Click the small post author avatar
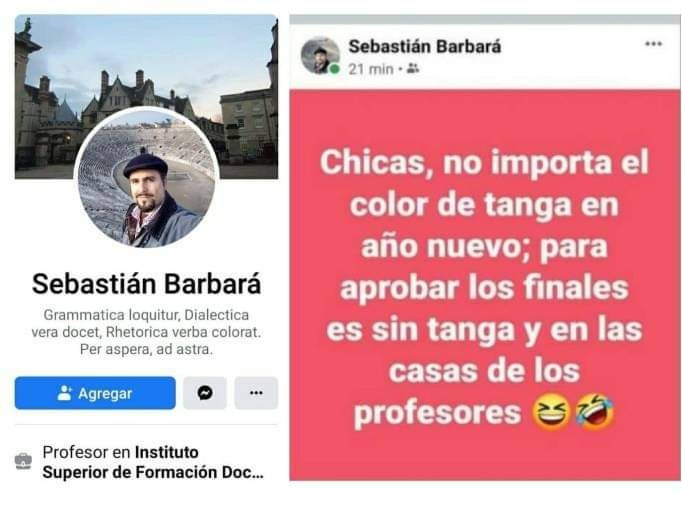Image resolution: width=692 pixels, height=507 pixels. pyautogui.click(x=320, y=56)
